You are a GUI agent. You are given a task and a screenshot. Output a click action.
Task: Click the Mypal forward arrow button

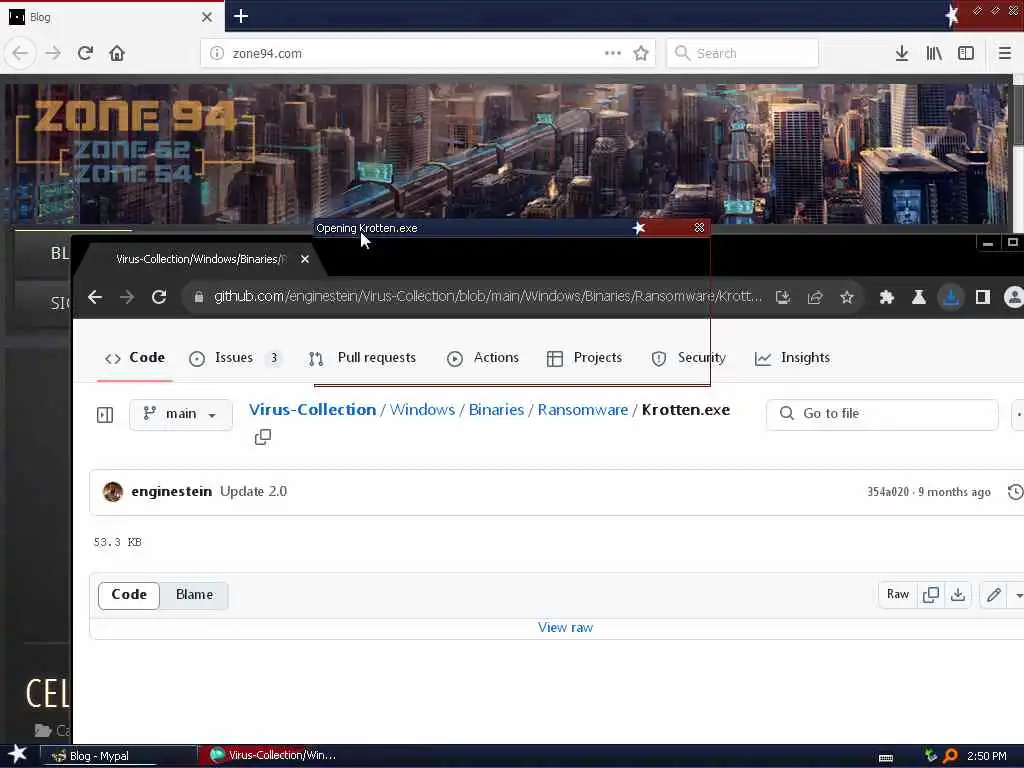pyautogui.click(x=53, y=53)
